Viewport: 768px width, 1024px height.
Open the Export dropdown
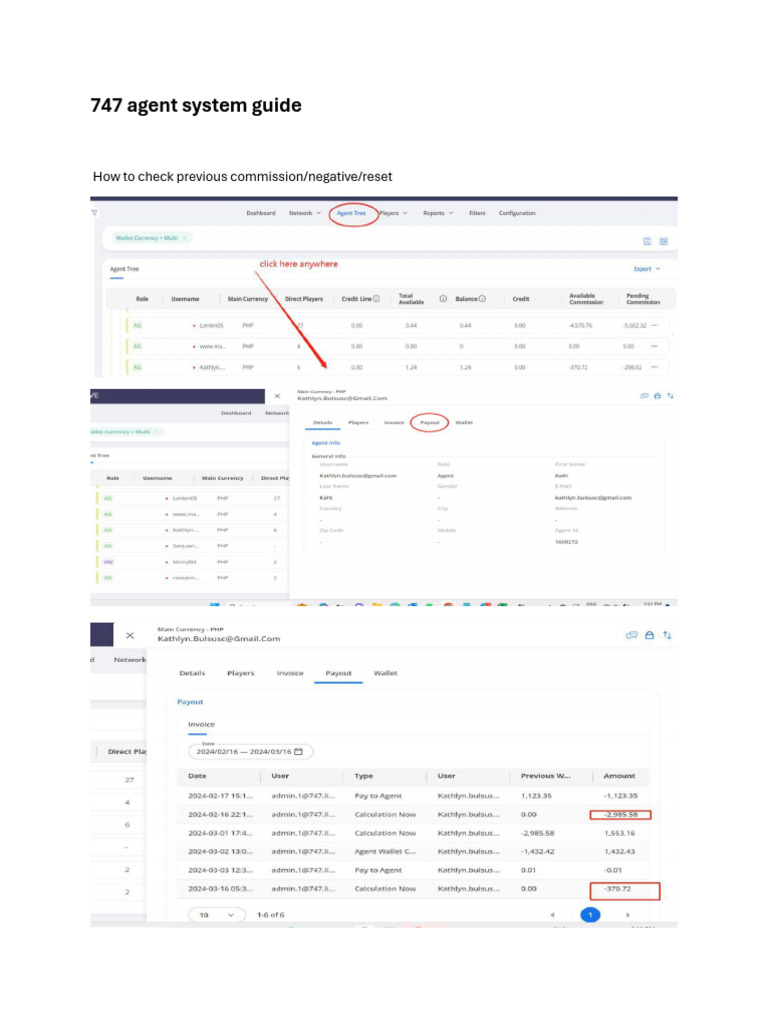pos(647,269)
